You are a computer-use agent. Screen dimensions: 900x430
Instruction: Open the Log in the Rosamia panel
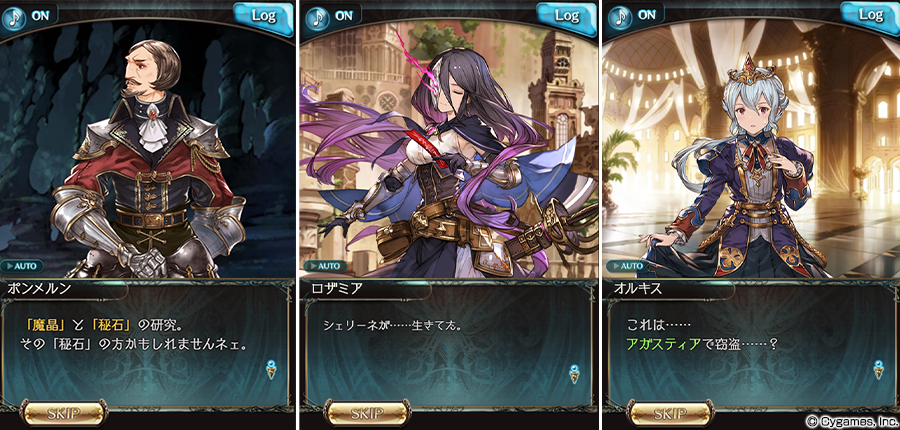pos(567,17)
